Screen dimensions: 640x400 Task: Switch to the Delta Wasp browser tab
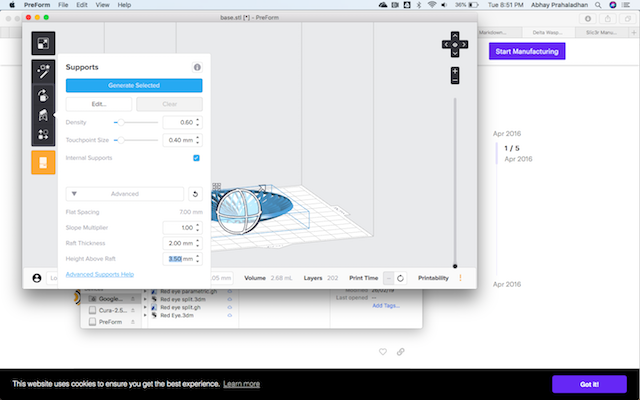pyautogui.click(x=548, y=32)
